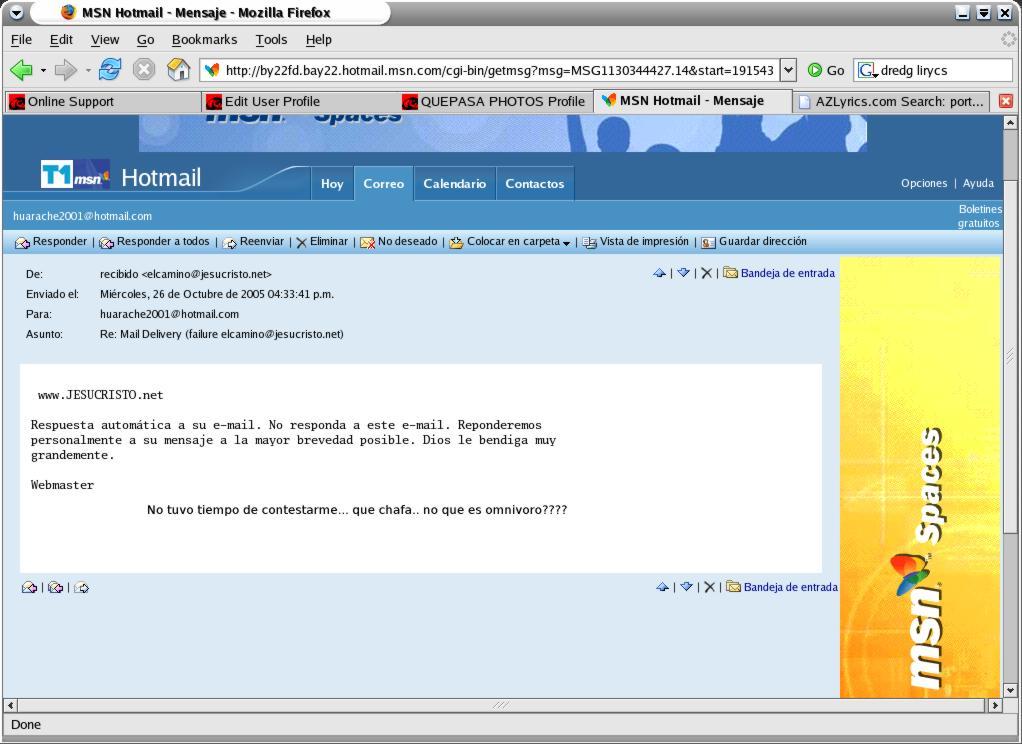
Task: Open the Bookmarks menu
Action: (x=204, y=40)
